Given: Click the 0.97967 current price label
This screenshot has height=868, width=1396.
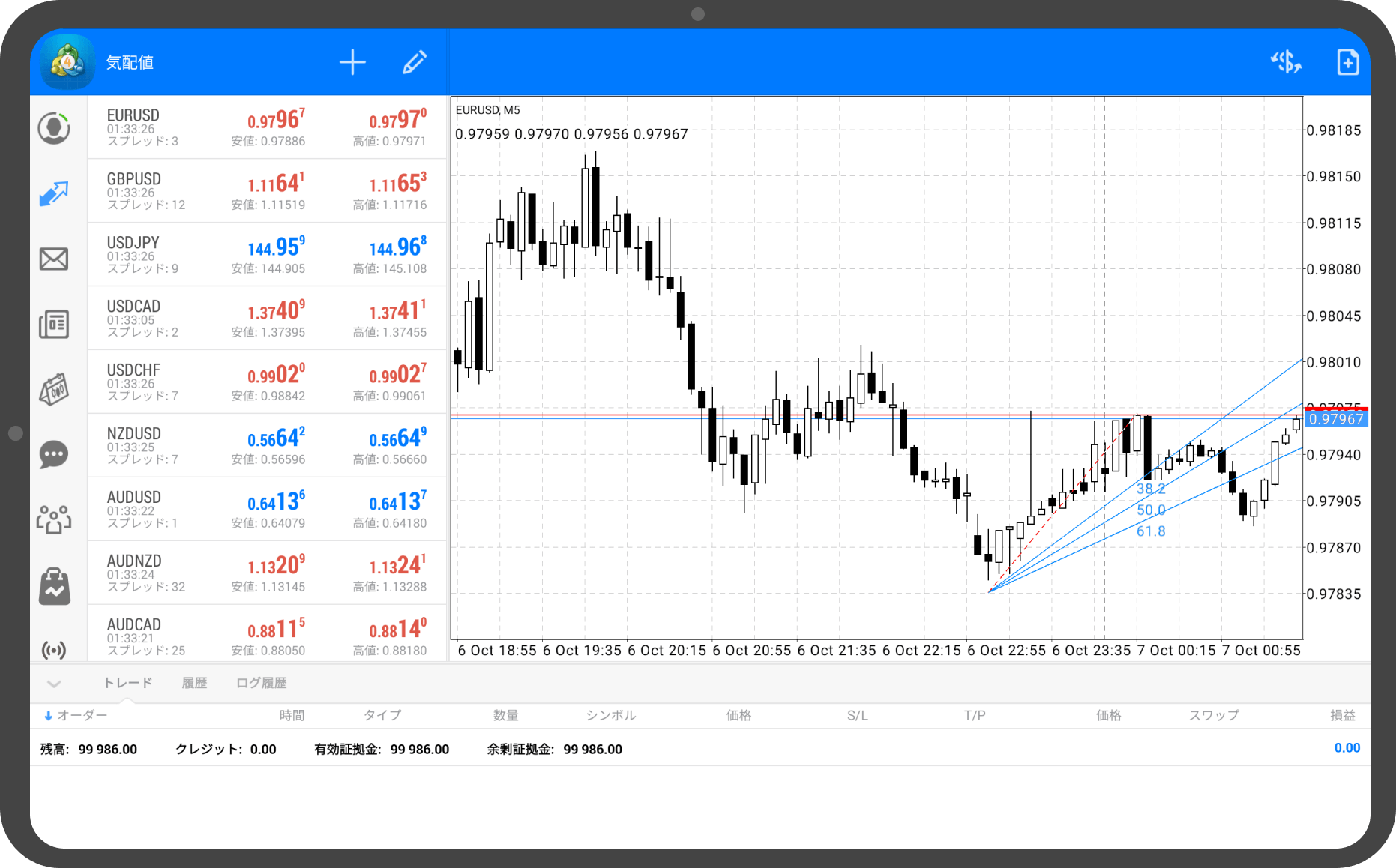Looking at the screenshot, I should (1336, 419).
